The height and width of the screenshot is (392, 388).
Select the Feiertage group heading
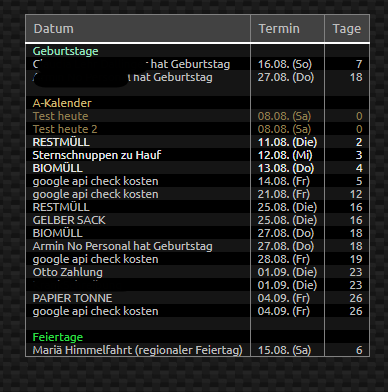[x=58, y=337]
